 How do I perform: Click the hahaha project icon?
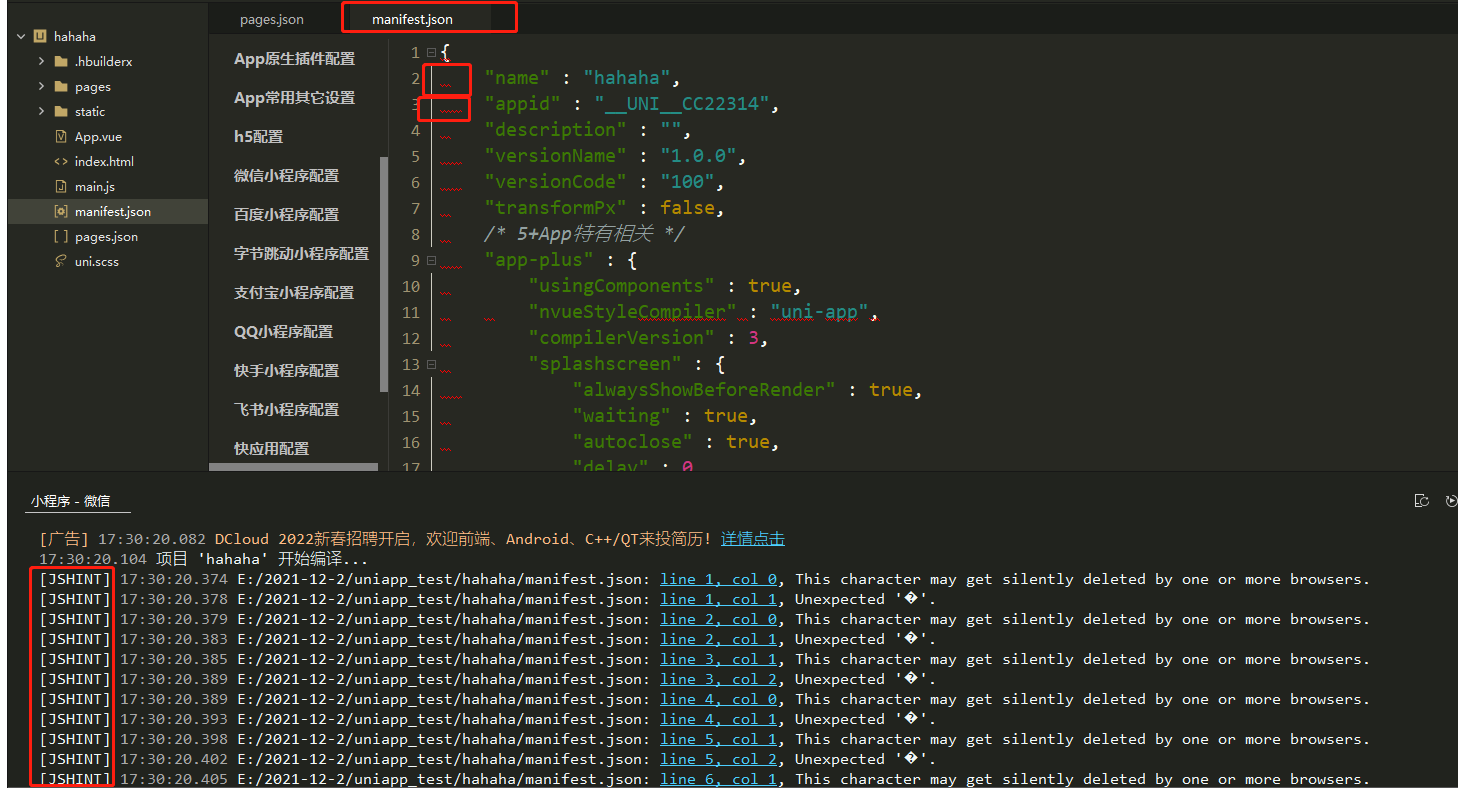(x=40, y=36)
